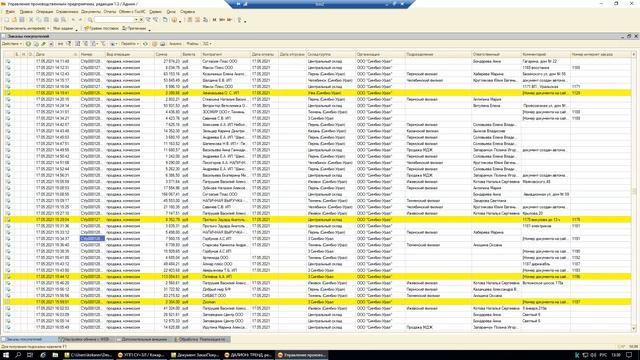The height and width of the screenshot is (360, 640).
Task: Expand the Перейти dropdown
Action: (130, 44)
